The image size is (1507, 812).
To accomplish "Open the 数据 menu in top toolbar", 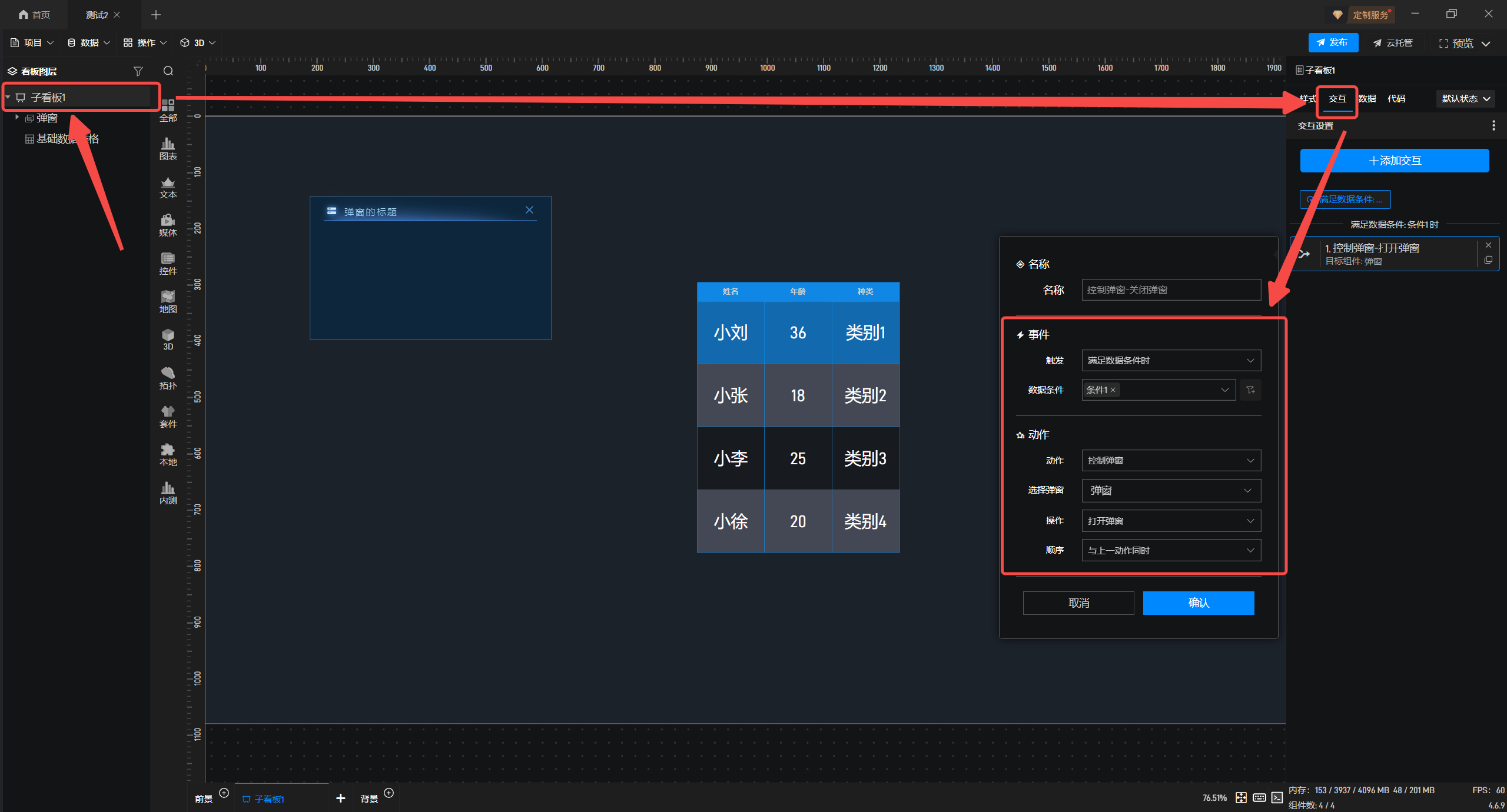I will pos(88,42).
